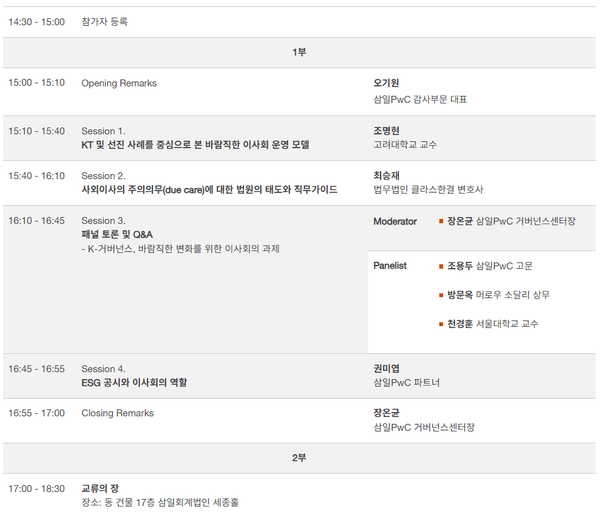This screenshot has height=516, width=600.
Task: Click the speaker name 권미엽
Action: (386, 368)
